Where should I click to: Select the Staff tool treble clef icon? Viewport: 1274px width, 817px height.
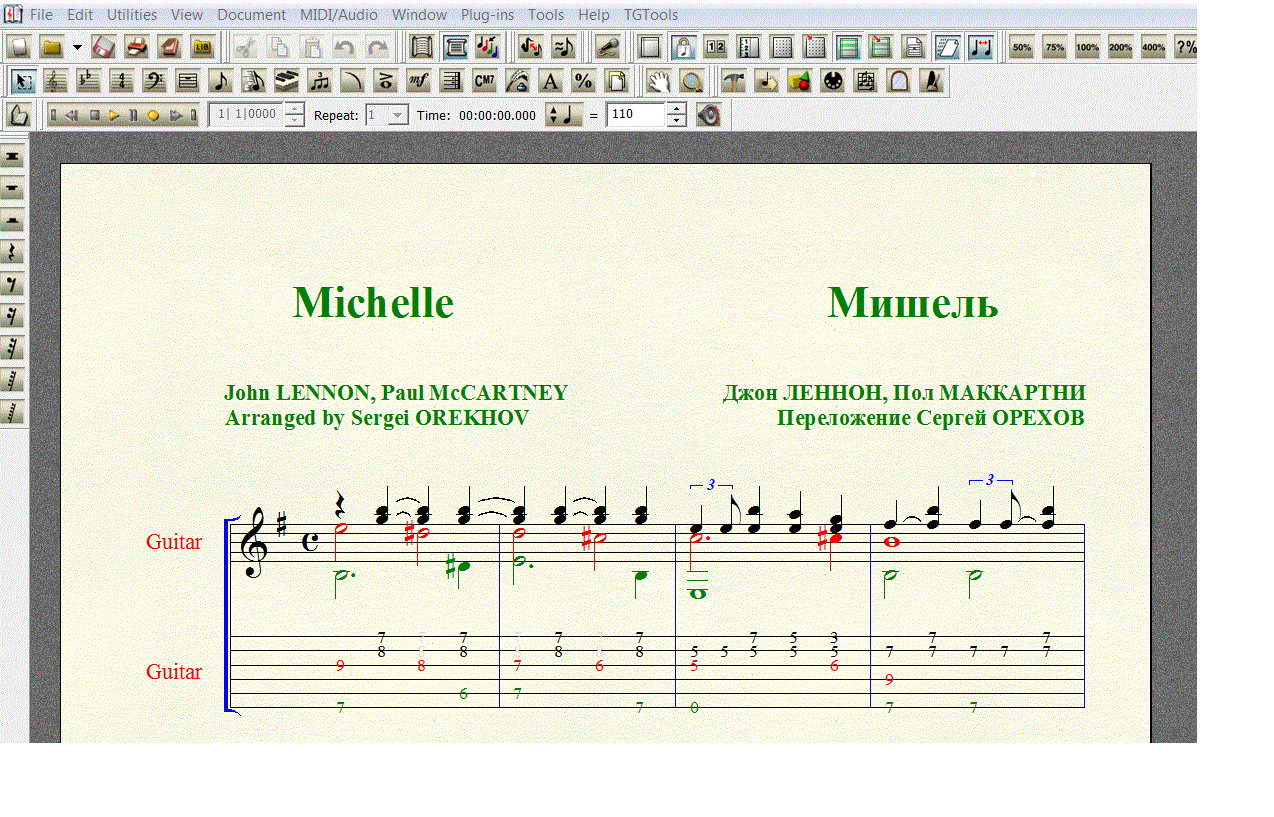pos(54,81)
